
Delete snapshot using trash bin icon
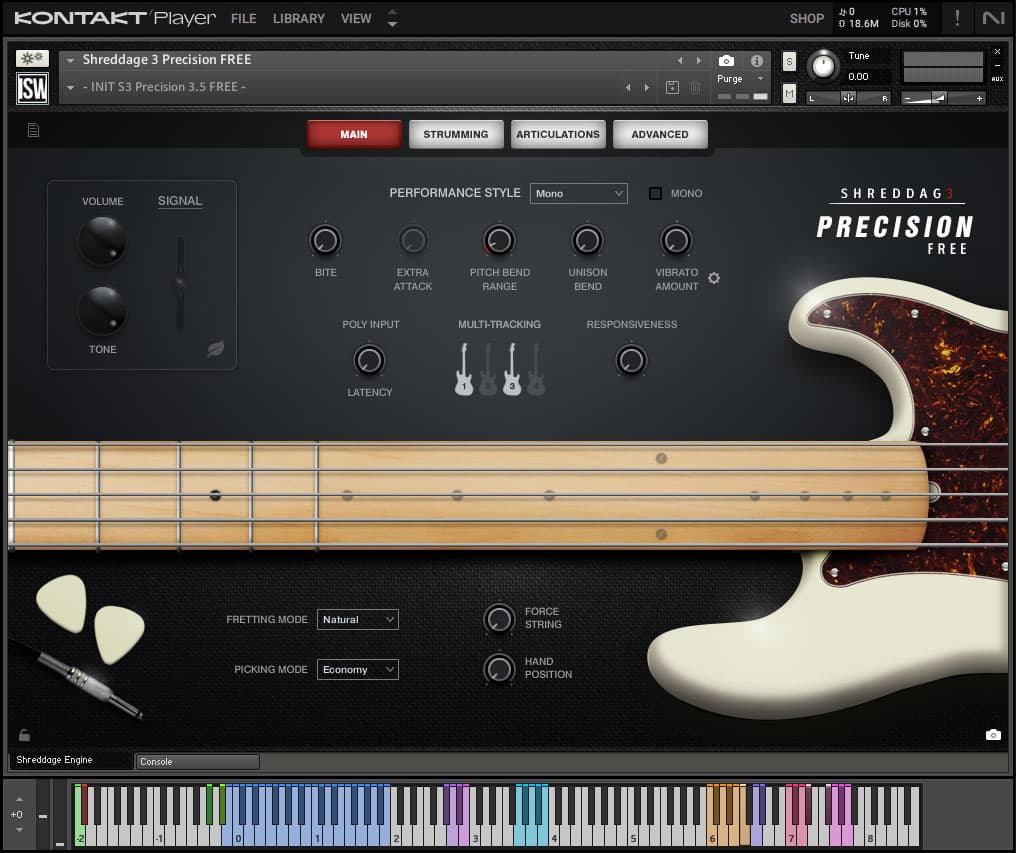click(695, 88)
